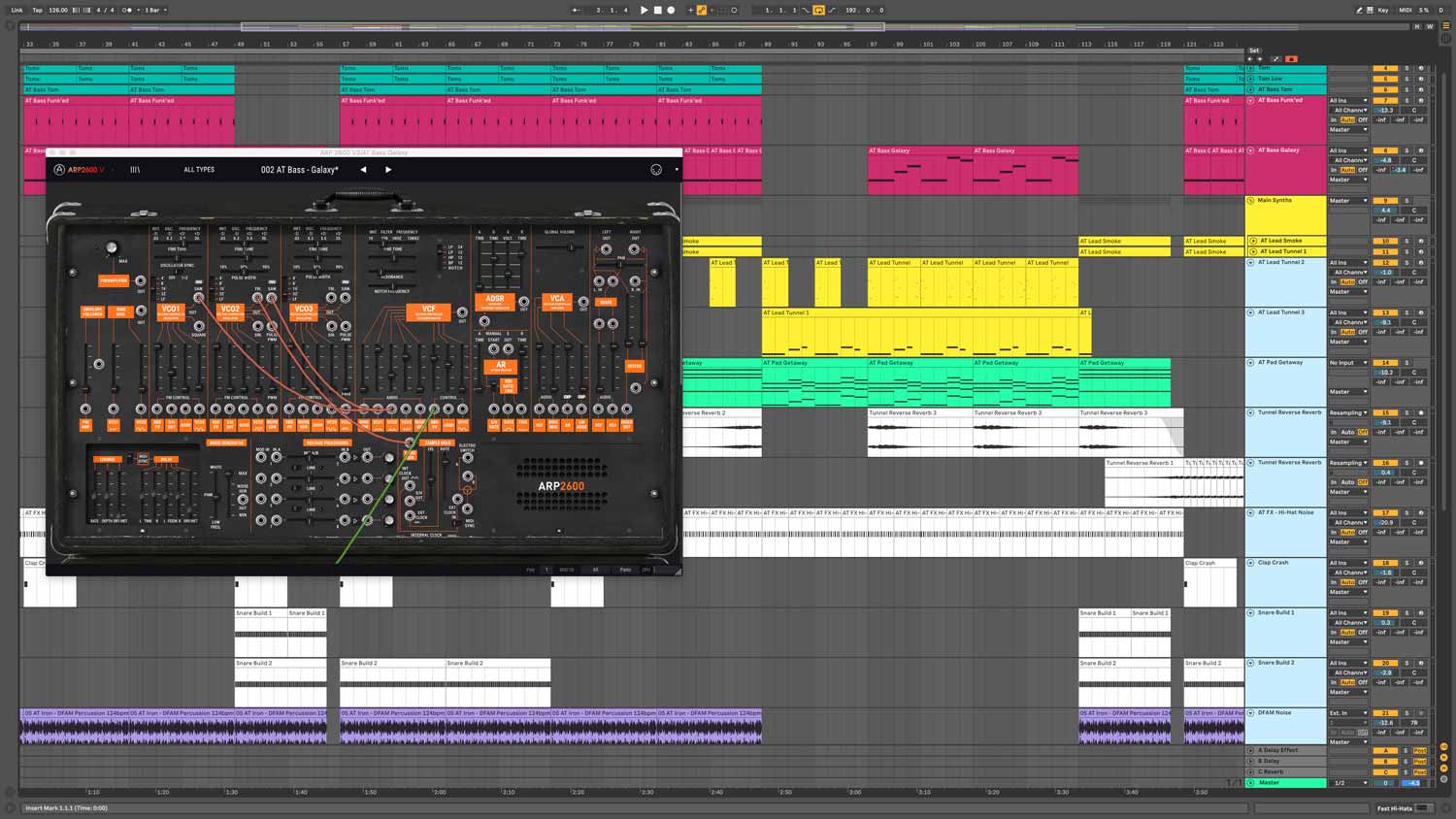Click the Arturia logo in plugin
This screenshot has width=1456, height=819.
pyautogui.click(x=59, y=170)
